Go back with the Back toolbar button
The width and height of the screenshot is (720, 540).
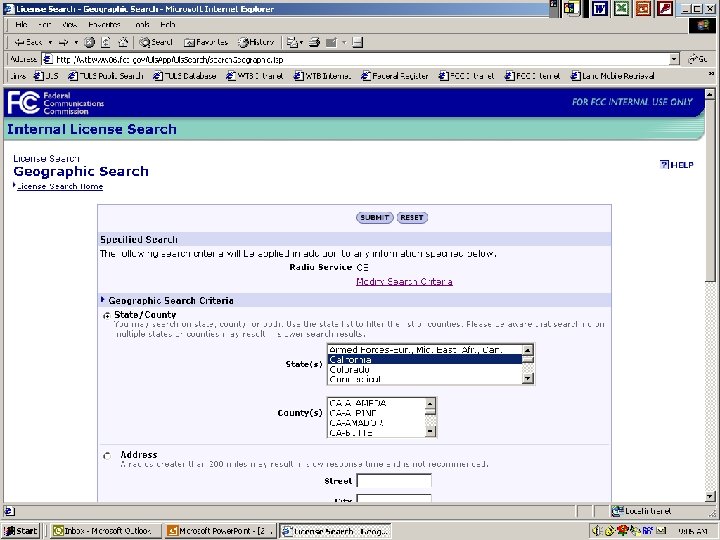(28, 42)
